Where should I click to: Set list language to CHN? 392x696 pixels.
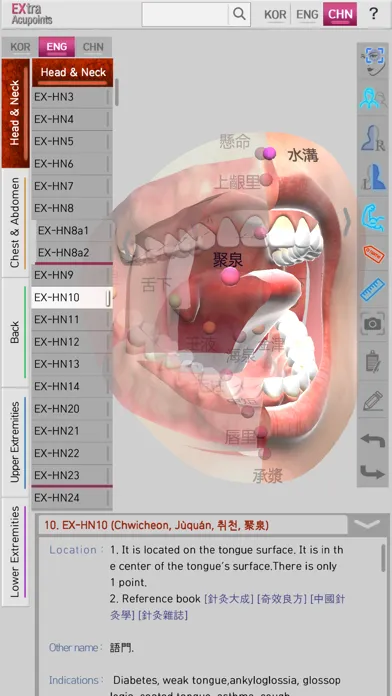(x=93, y=47)
